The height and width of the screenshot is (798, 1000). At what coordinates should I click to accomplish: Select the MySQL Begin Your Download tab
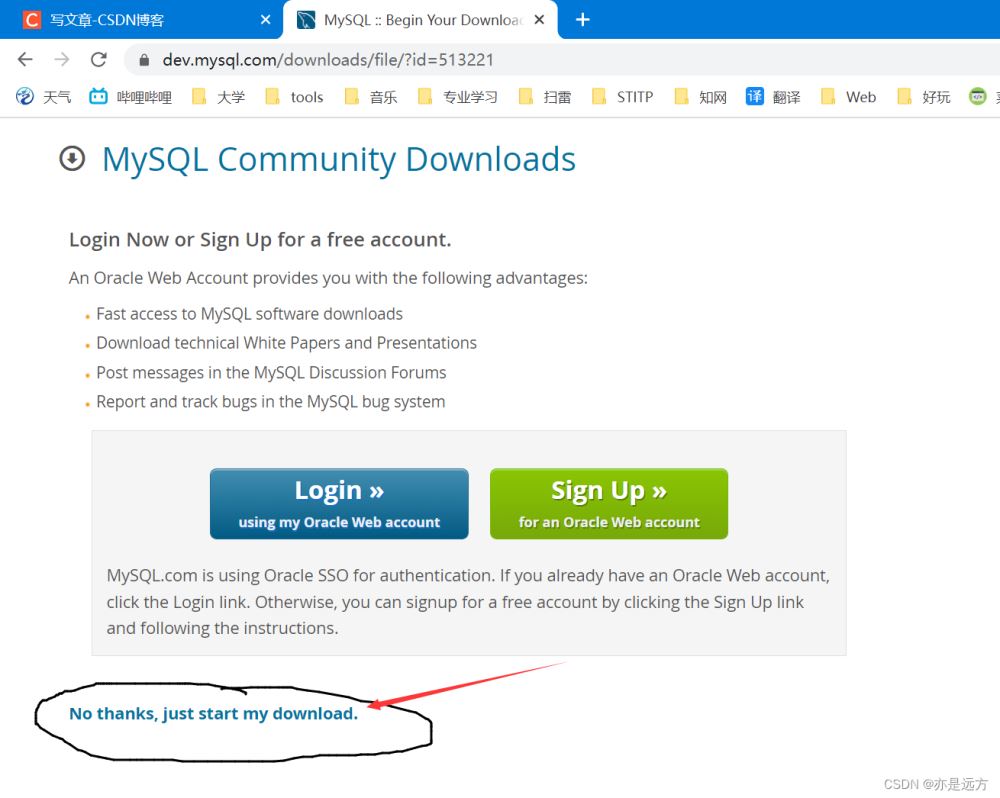(x=420, y=20)
